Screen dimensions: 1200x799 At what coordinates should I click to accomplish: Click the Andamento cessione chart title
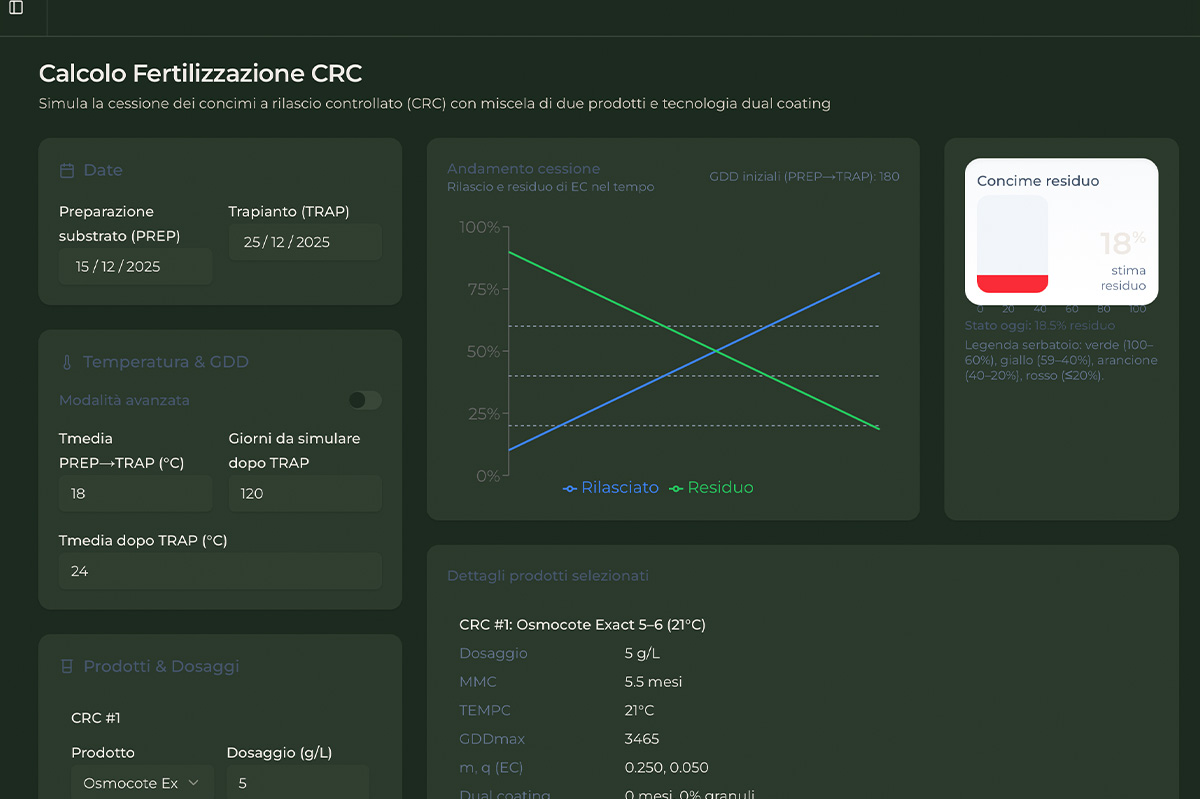click(523, 169)
